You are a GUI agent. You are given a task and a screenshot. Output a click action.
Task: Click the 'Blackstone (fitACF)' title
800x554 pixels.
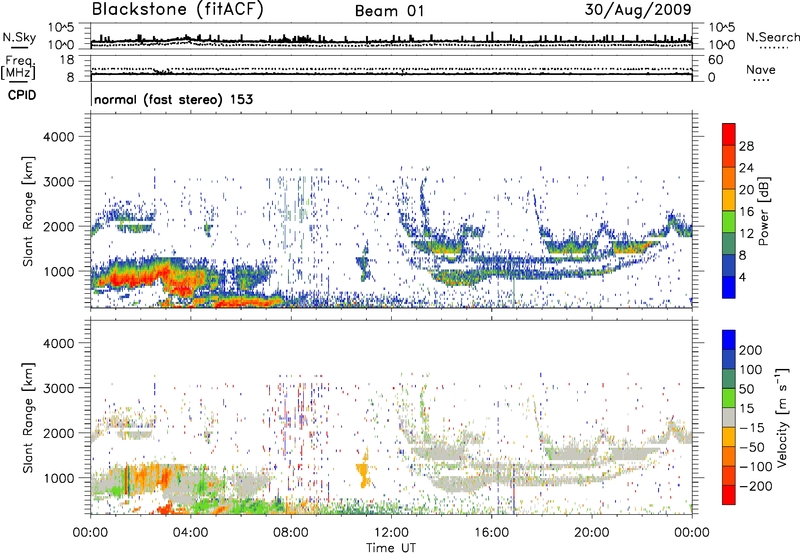click(178, 9)
